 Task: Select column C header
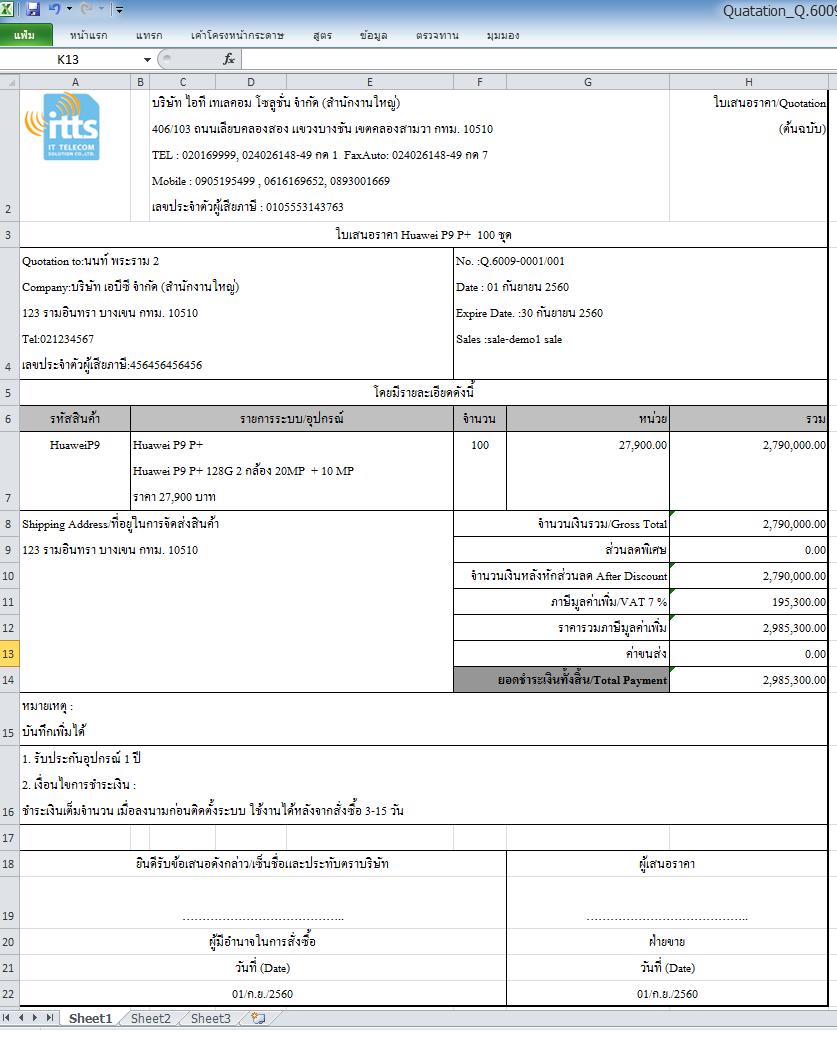pyautogui.click(x=183, y=82)
